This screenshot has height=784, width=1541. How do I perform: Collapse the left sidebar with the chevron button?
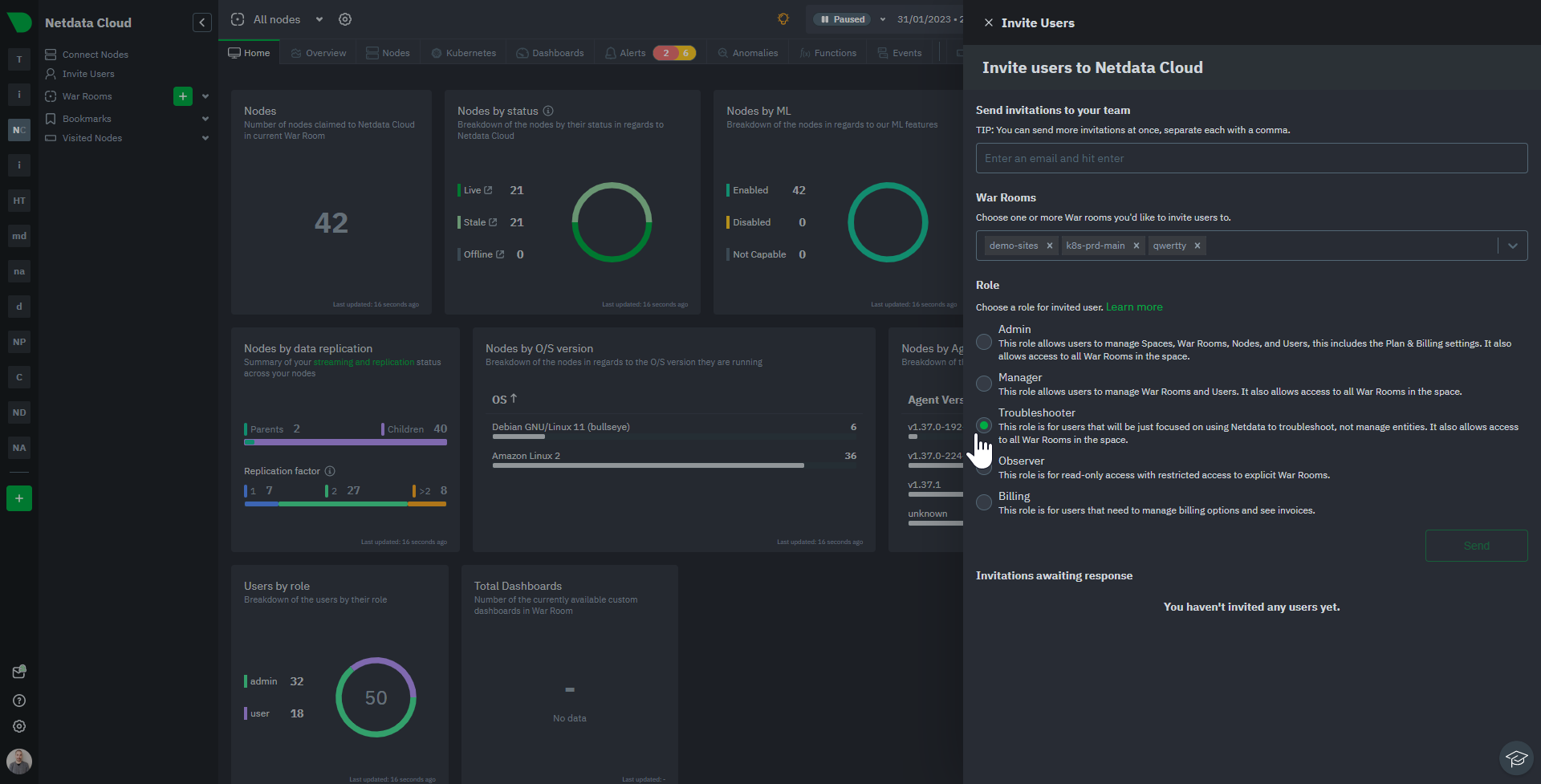tap(202, 22)
